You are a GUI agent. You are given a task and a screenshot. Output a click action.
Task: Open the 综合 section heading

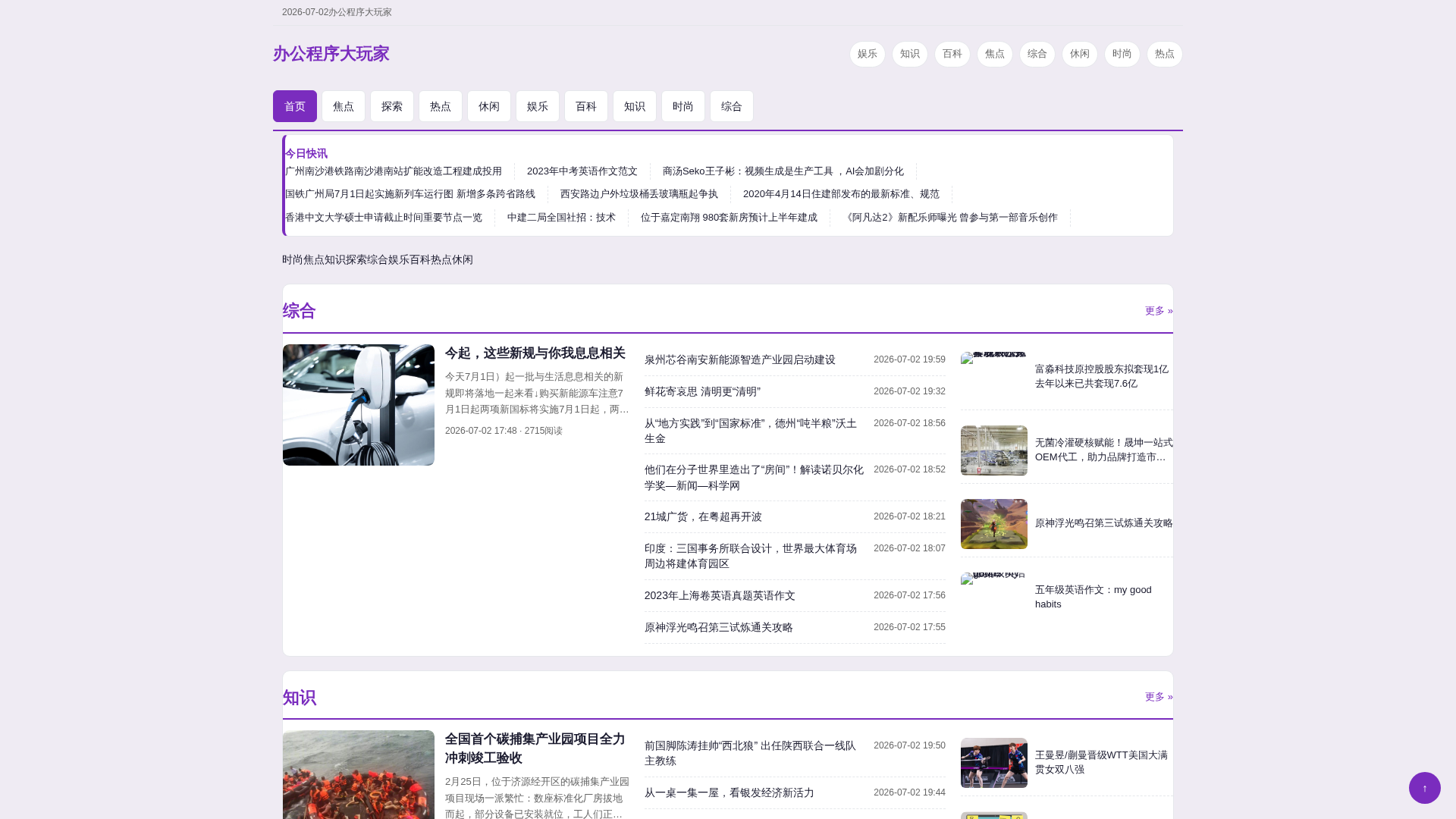click(299, 311)
